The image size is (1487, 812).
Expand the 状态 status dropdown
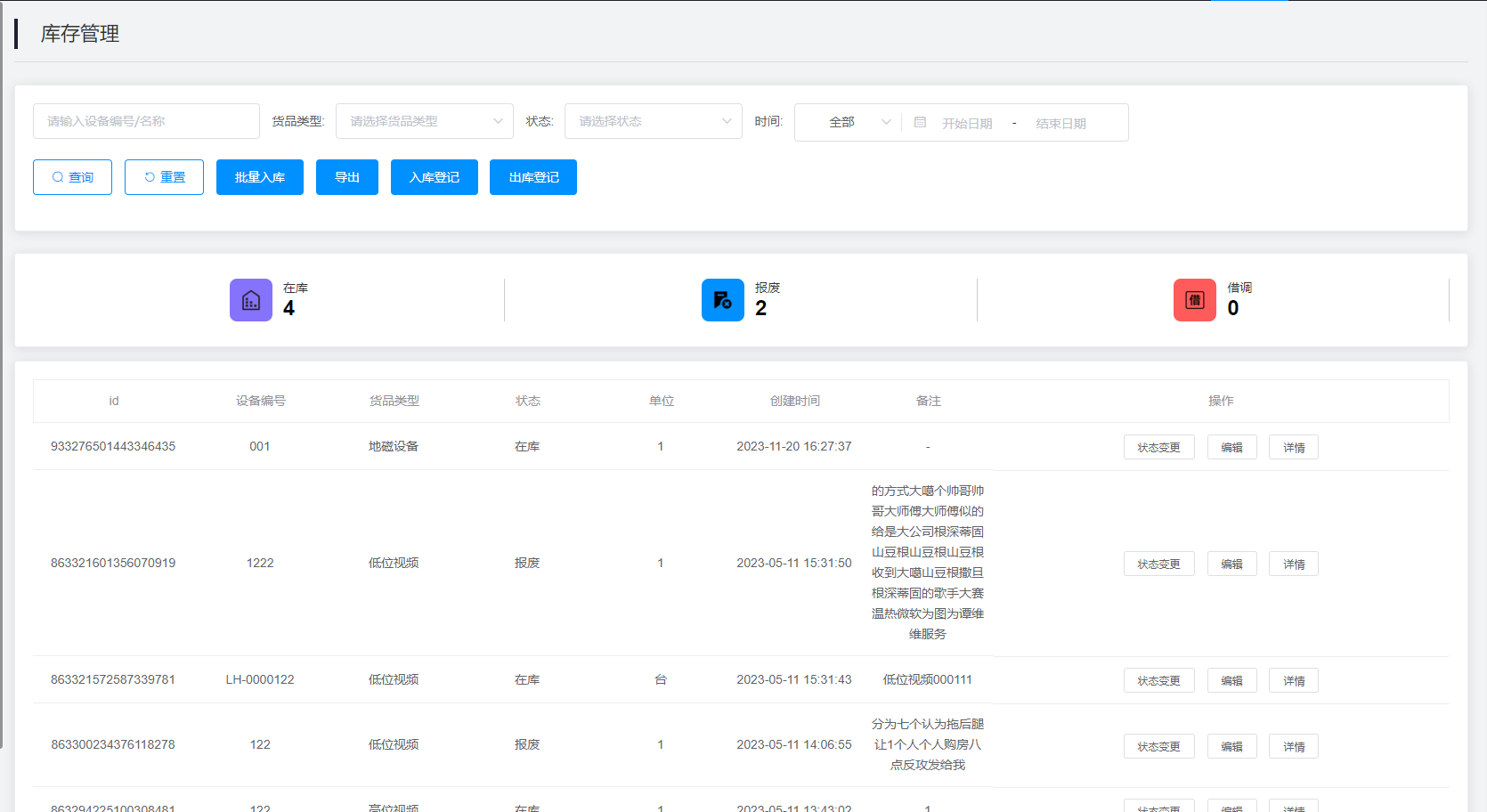[x=653, y=121]
